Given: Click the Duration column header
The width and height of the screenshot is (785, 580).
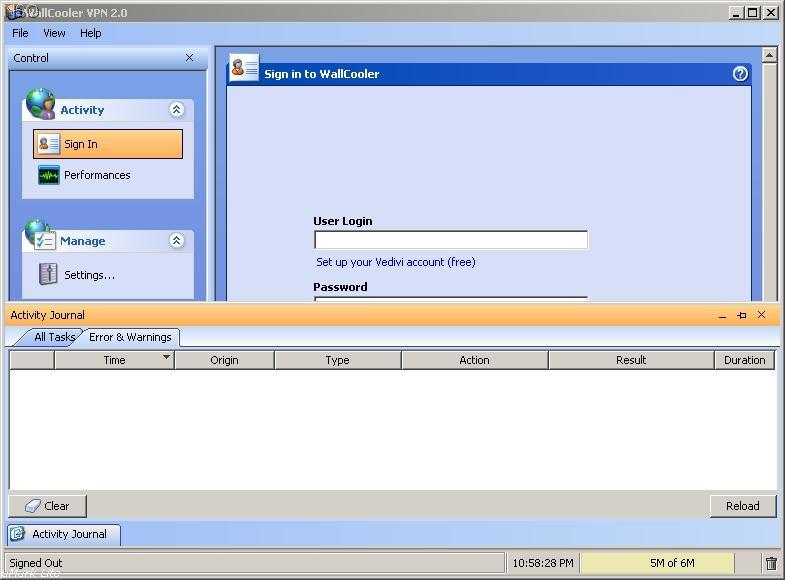Looking at the screenshot, I should 744,360.
